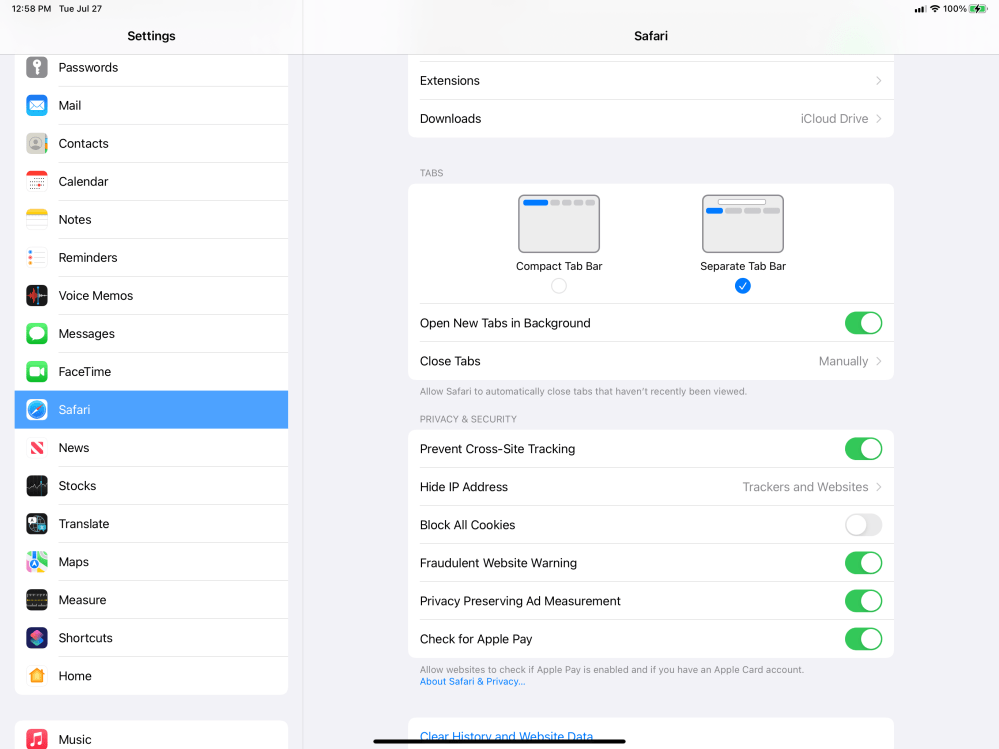This screenshot has width=999, height=749.
Task: Open About Safari & Privacy link
Action: [472, 682]
